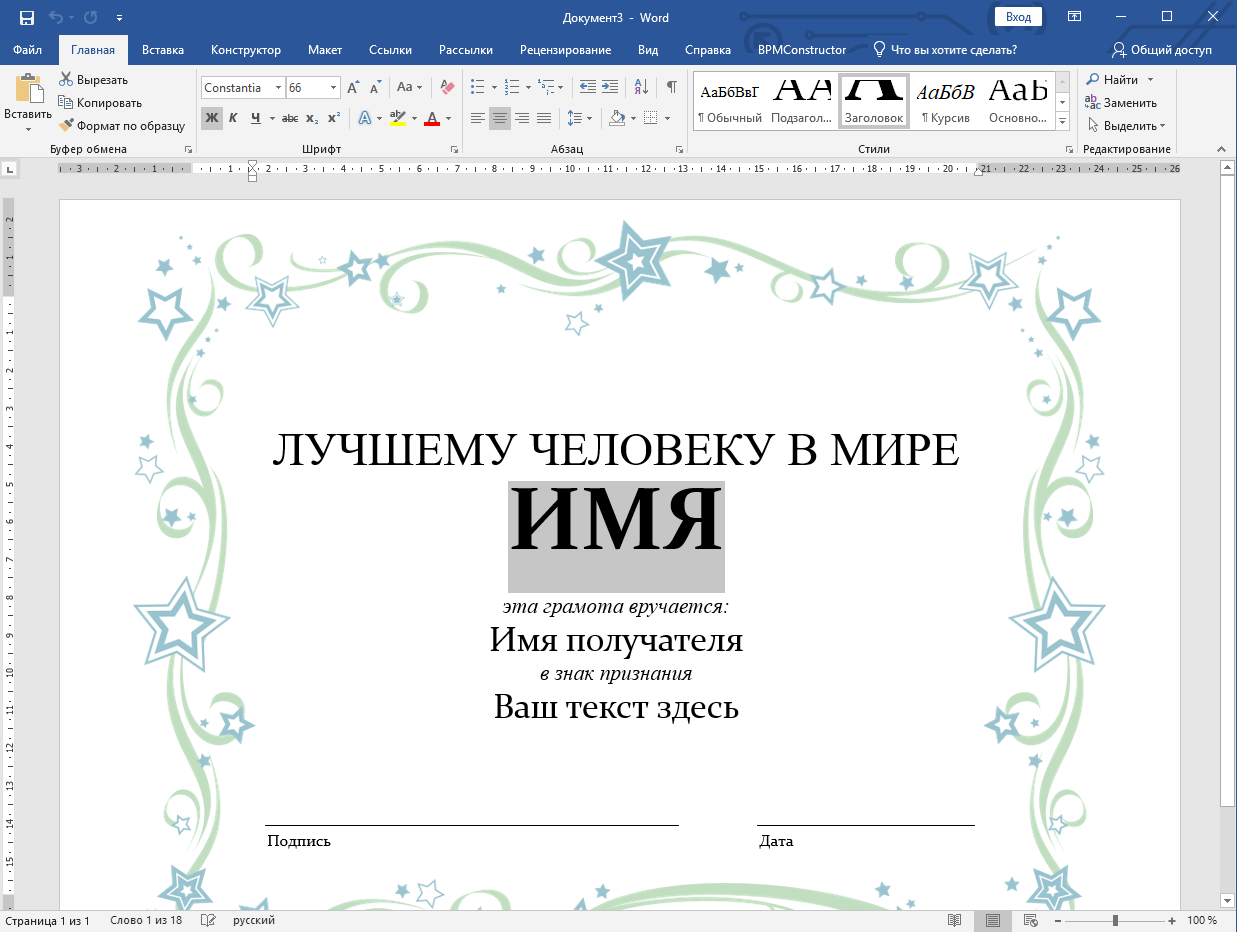Screen dimensions: 1237x932
Task: Open the Constantia font name dropdown
Action: [x=279, y=88]
